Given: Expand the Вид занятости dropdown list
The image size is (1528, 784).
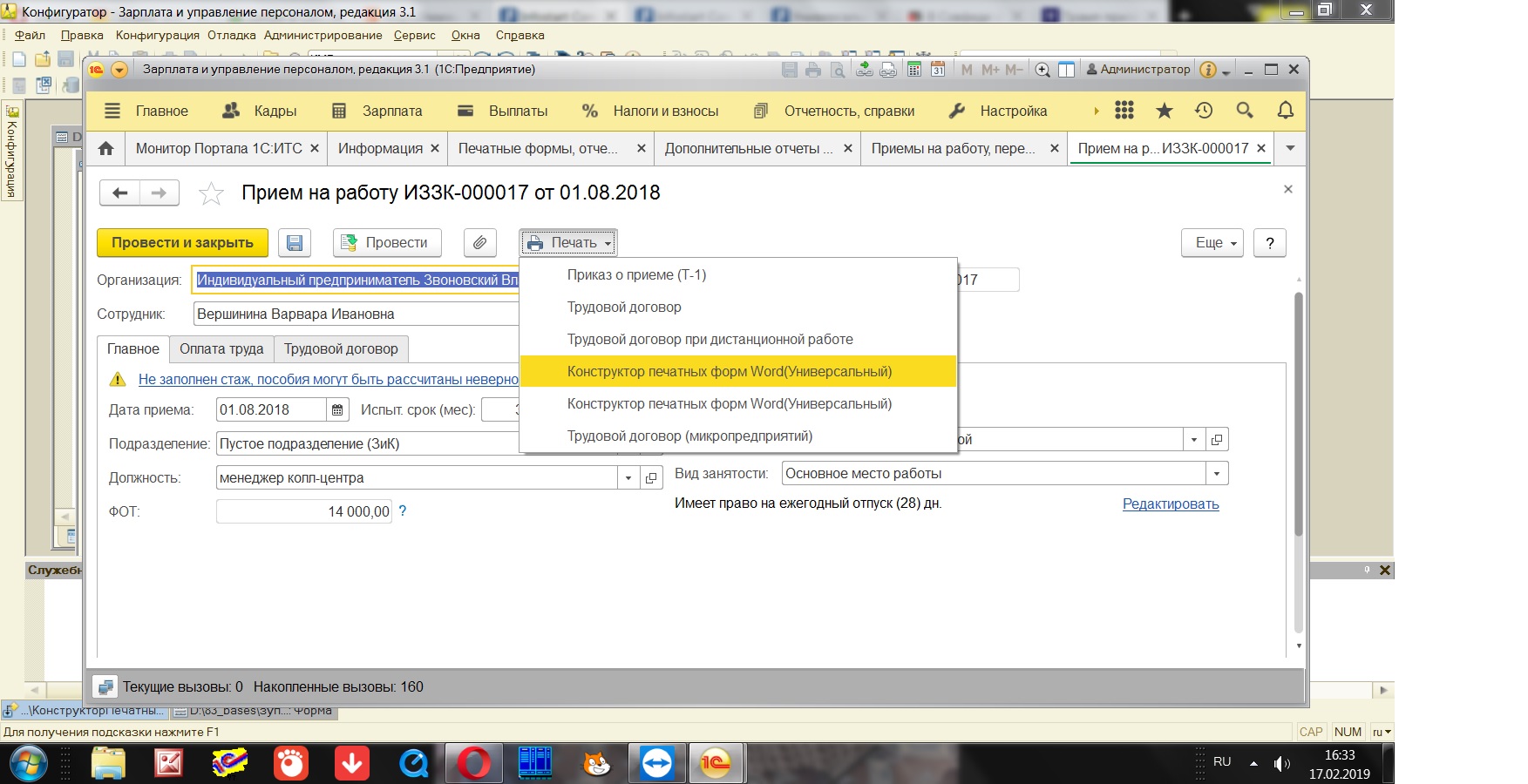Looking at the screenshot, I should point(1217,473).
